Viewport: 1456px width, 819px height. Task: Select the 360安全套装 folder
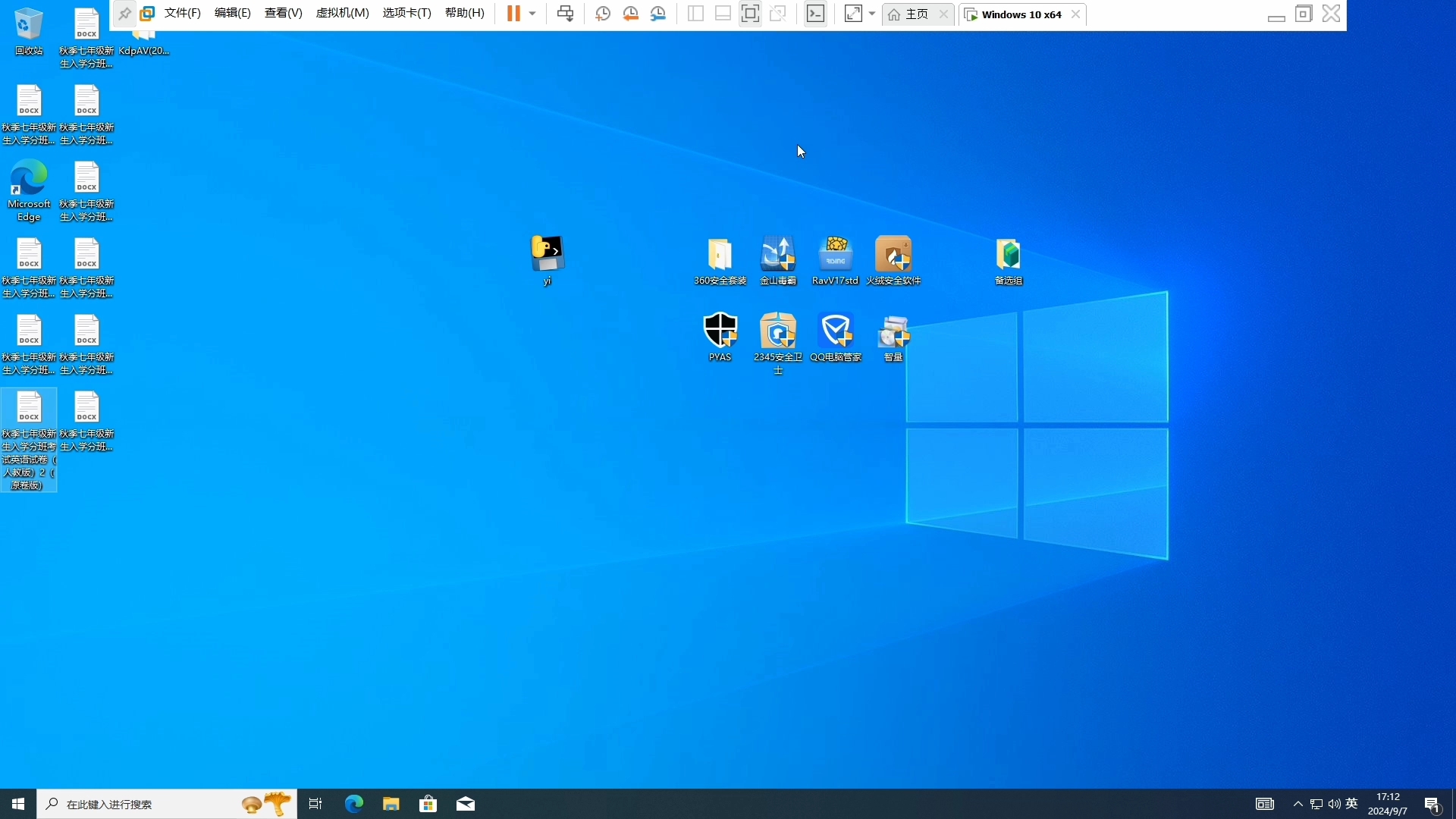point(720,260)
